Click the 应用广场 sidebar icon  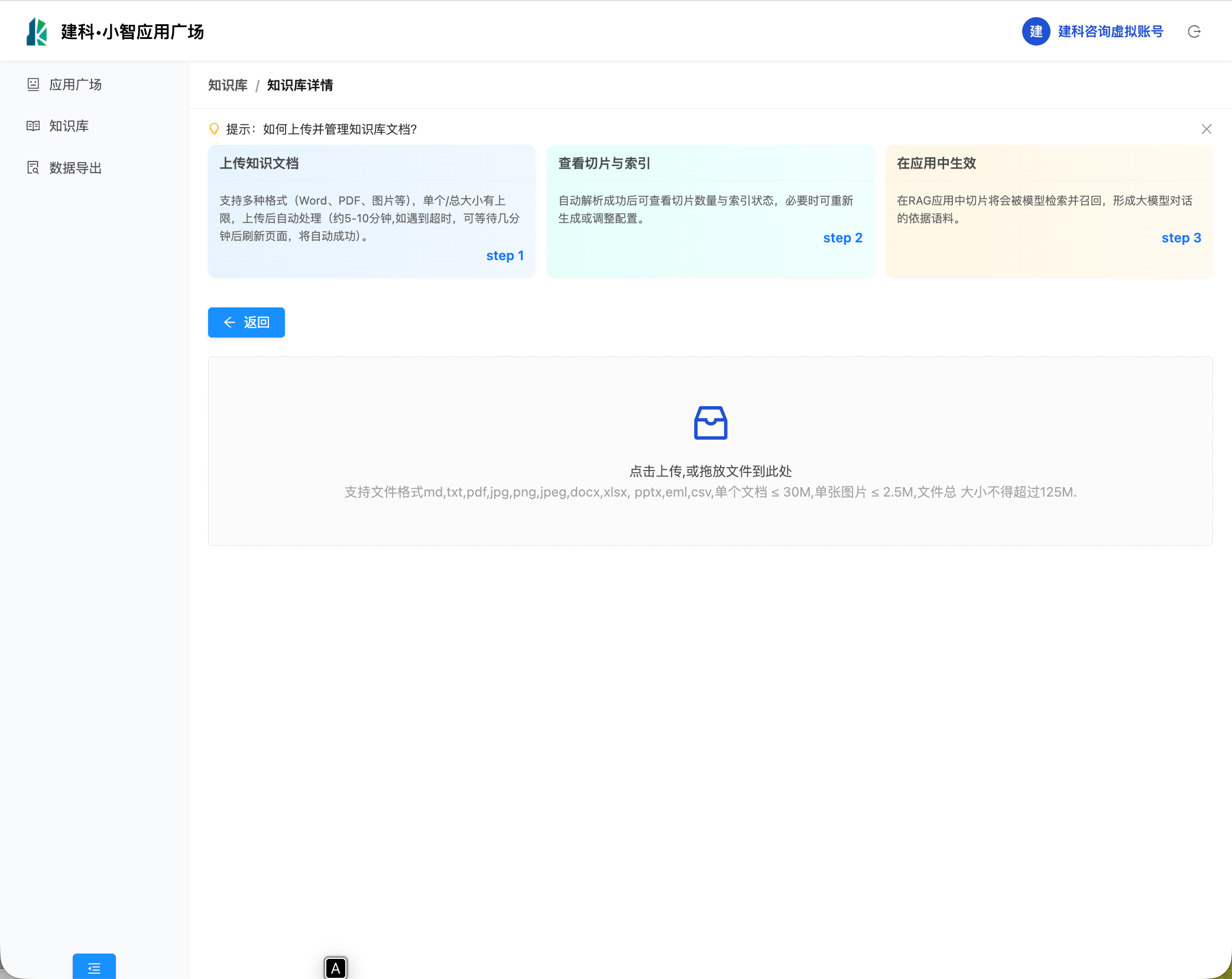click(x=33, y=85)
